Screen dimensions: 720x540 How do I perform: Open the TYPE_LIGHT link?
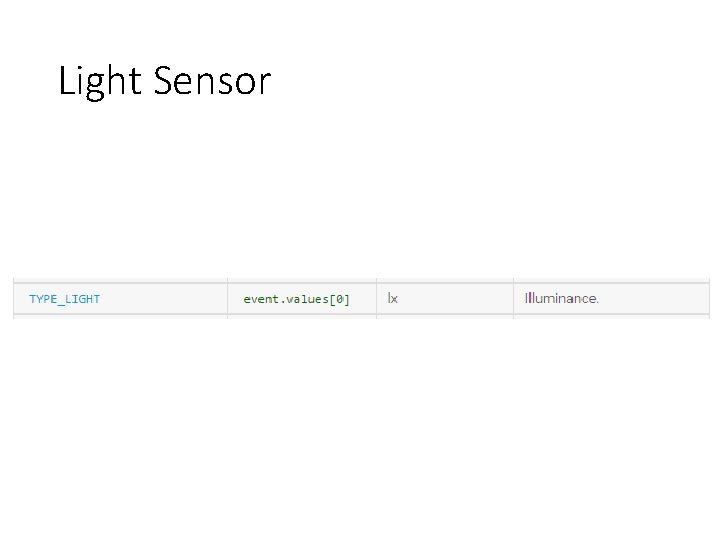click(64, 299)
